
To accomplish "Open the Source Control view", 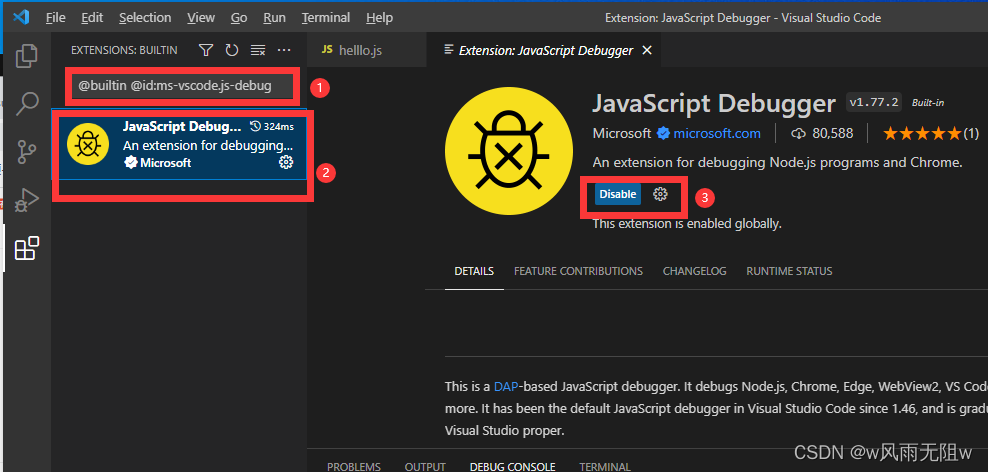I will (x=26, y=152).
